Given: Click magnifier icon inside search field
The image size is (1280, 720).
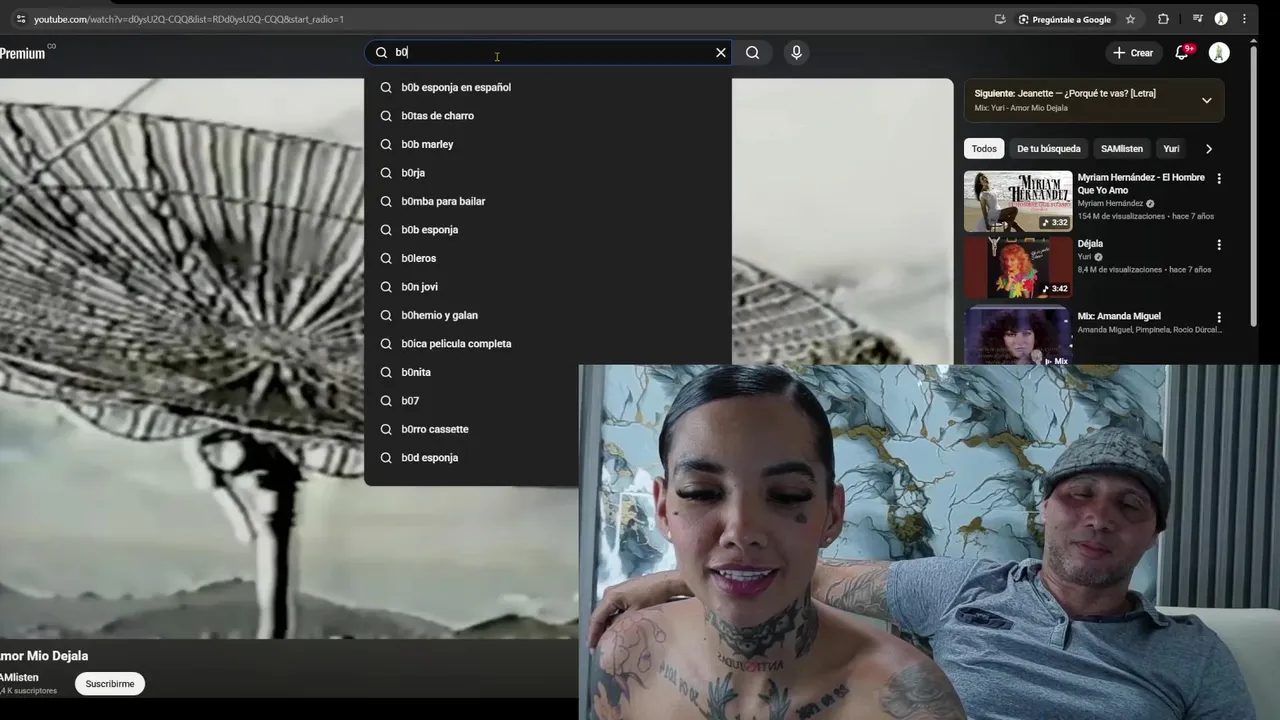Looking at the screenshot, I should pyautogui.click(x=381, y=53).
